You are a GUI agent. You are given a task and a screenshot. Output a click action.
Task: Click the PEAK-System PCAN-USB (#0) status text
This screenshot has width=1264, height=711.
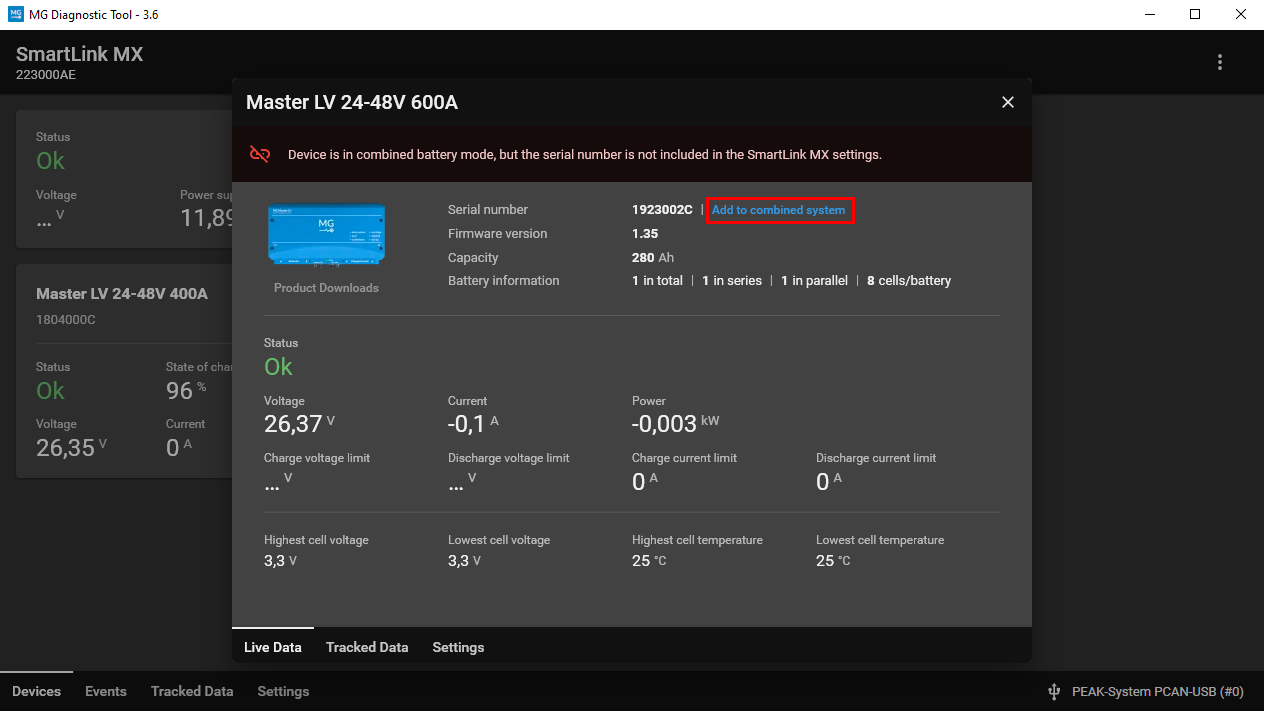(1157, 691)
